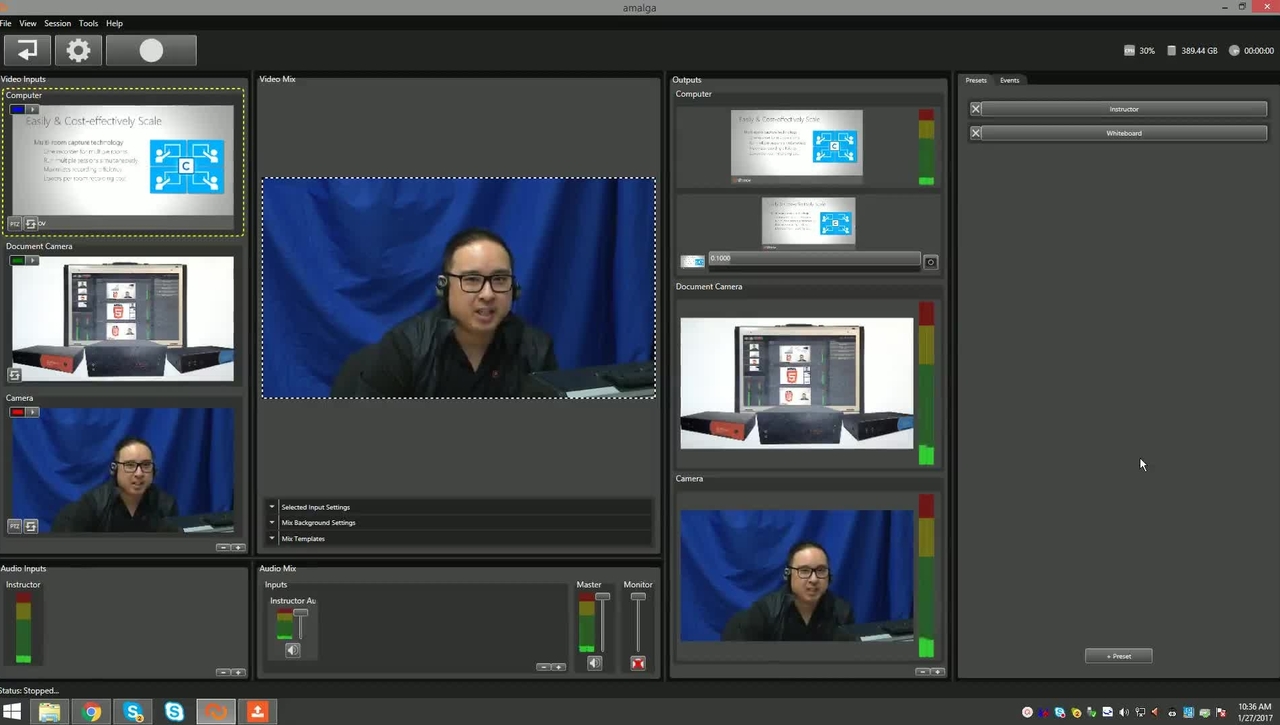
Task: Toggle the Master speaker mute button
Action: coord(595,663)
